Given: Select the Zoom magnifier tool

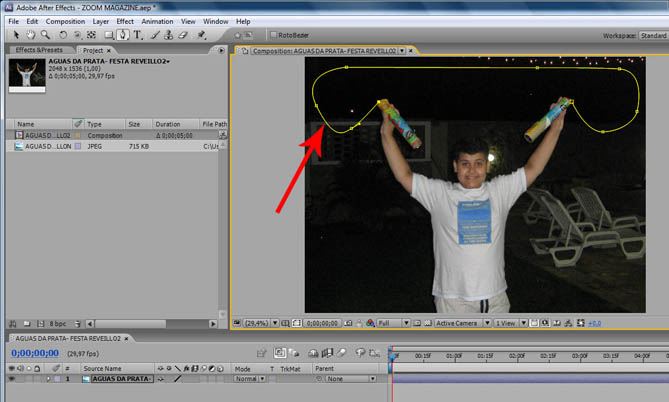Looking at the screenshot, I should [43, 35].
